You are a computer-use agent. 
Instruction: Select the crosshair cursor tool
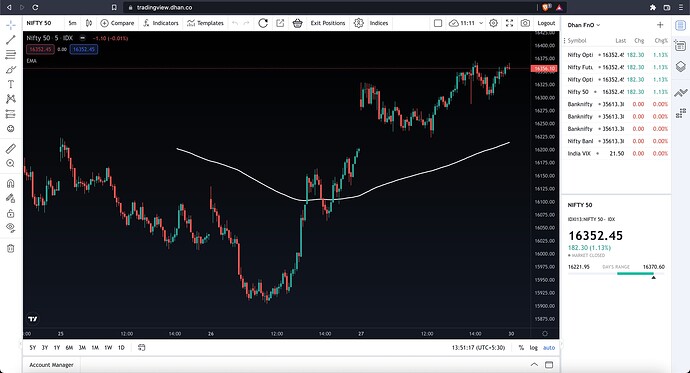pos(11,25)
